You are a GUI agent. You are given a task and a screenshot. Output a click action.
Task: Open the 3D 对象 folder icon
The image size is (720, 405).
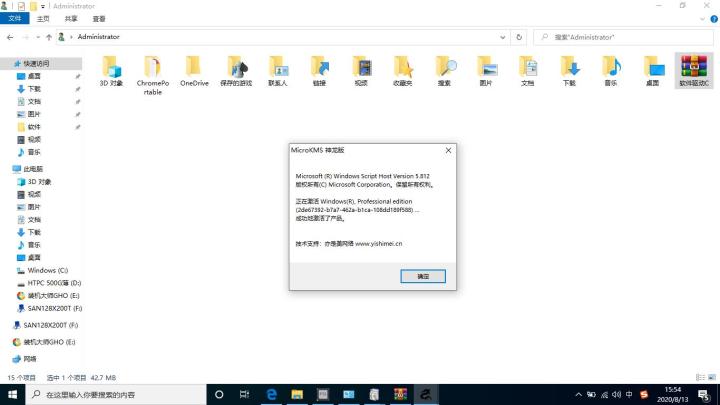click(111, 67)
